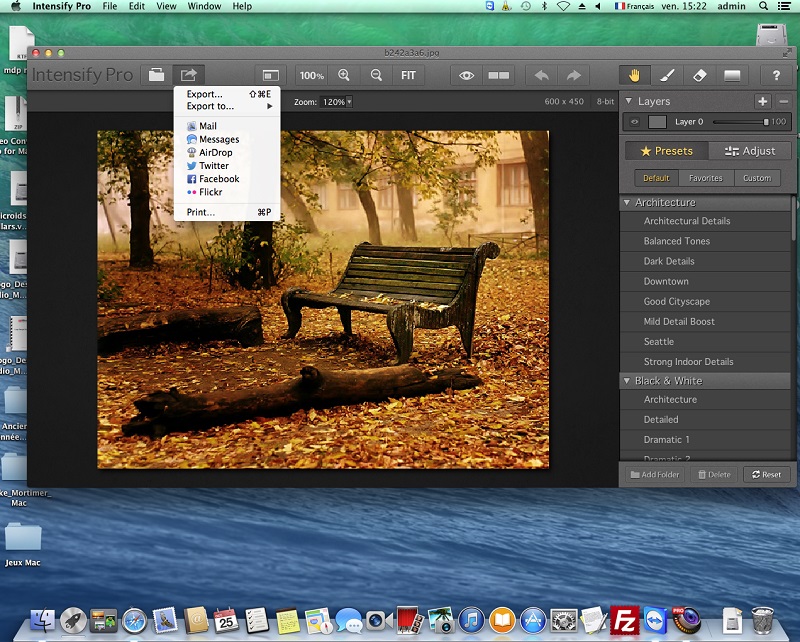
Task: Select the Hand move tool
Action: (x=634, y=76)
